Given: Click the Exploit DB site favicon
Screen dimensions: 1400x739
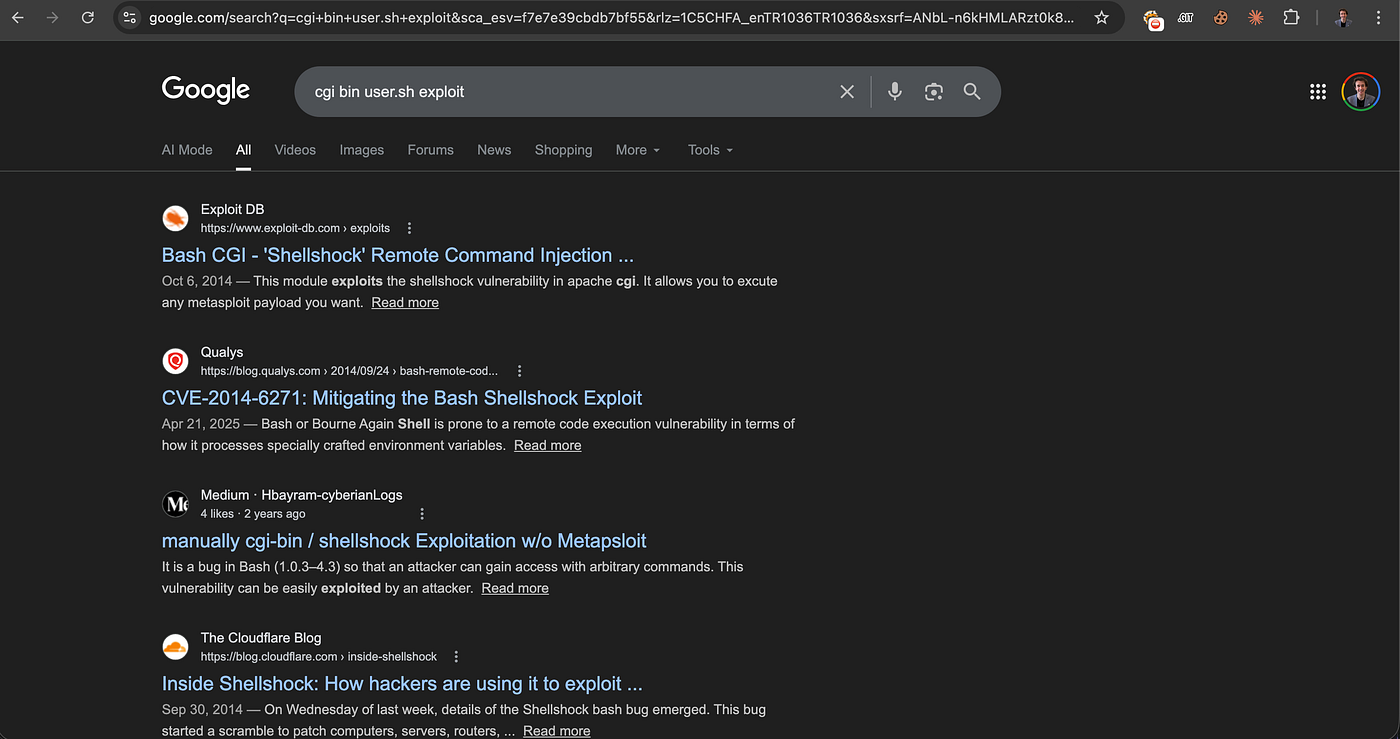Looking at the screenshot, I should pyautogui.click(x=175, y=218).
